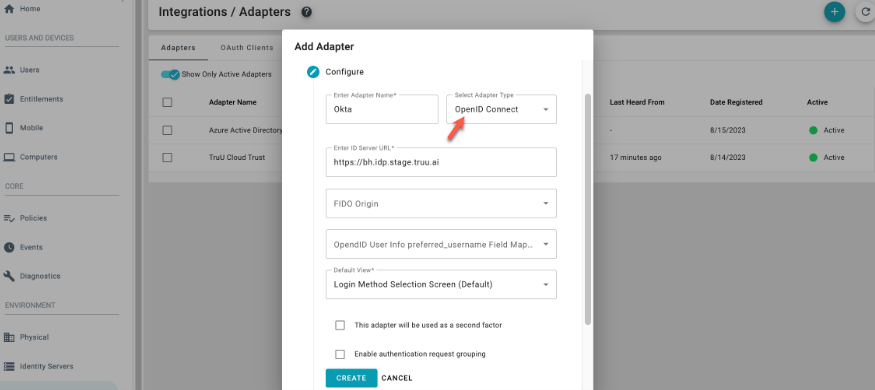Click the Enter Adapter Name field

[x=382, y=109]
